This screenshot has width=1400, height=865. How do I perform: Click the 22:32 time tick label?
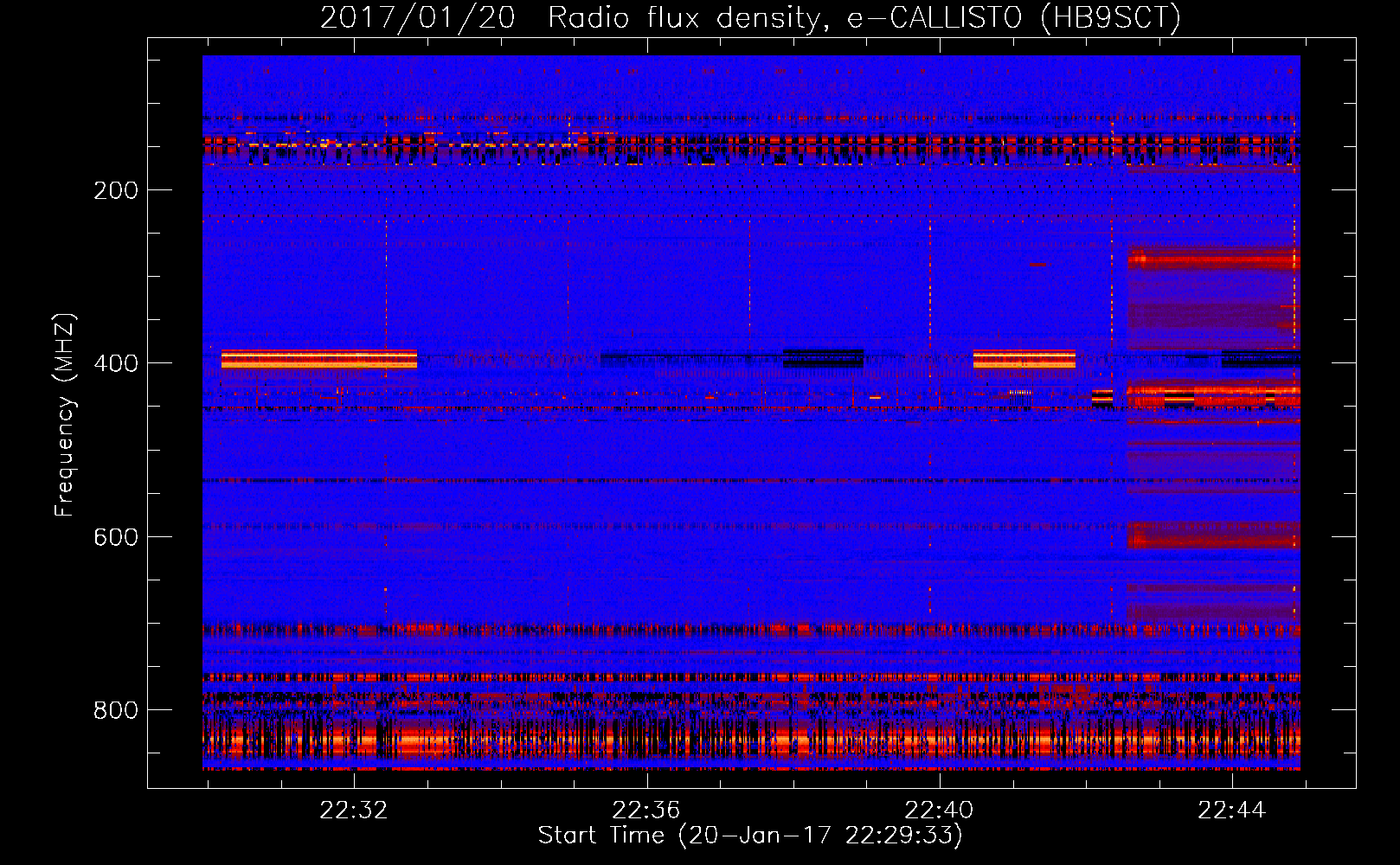tap(353, 811)
